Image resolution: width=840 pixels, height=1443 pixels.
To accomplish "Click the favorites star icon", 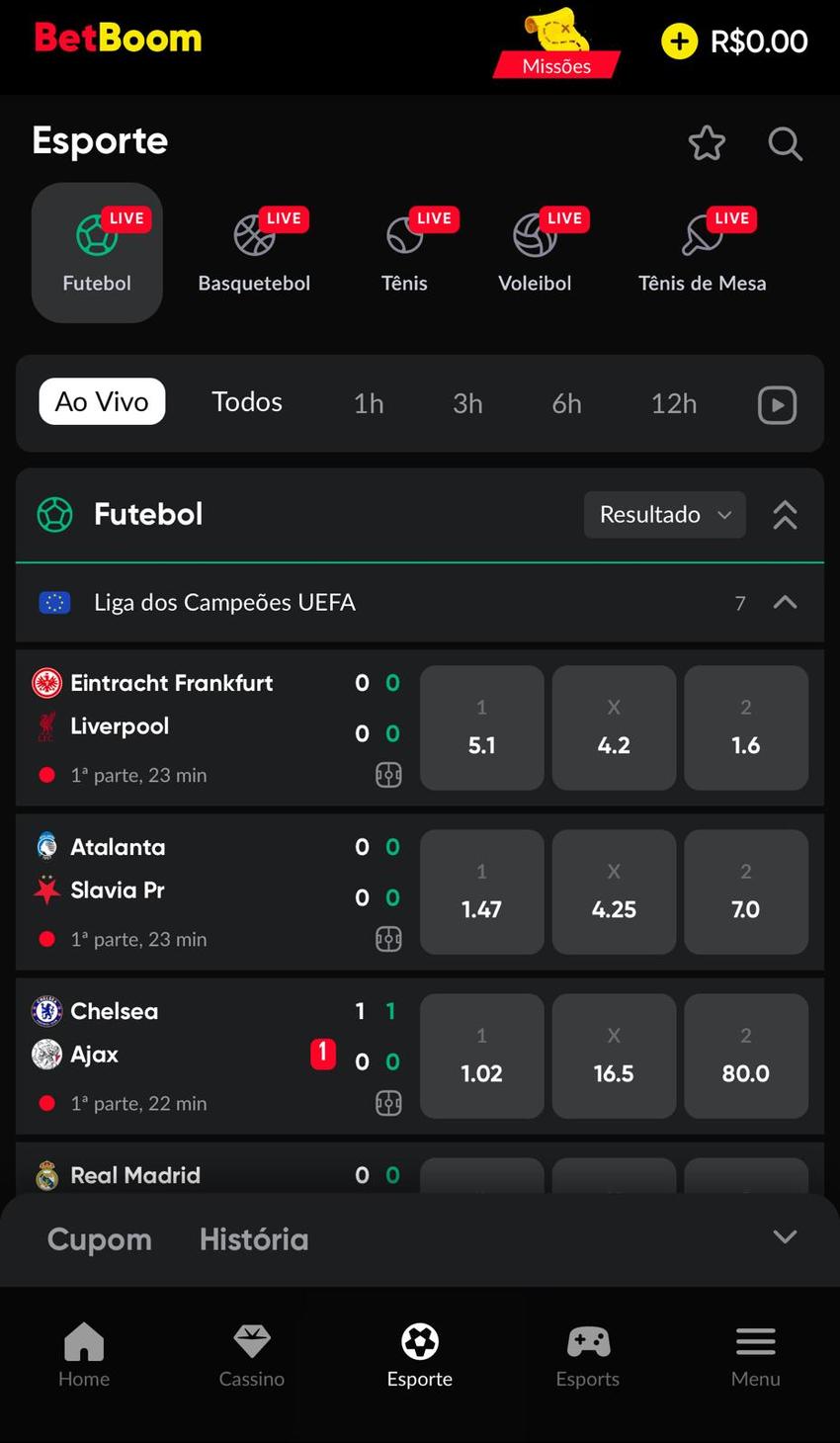I will [707, 143].
